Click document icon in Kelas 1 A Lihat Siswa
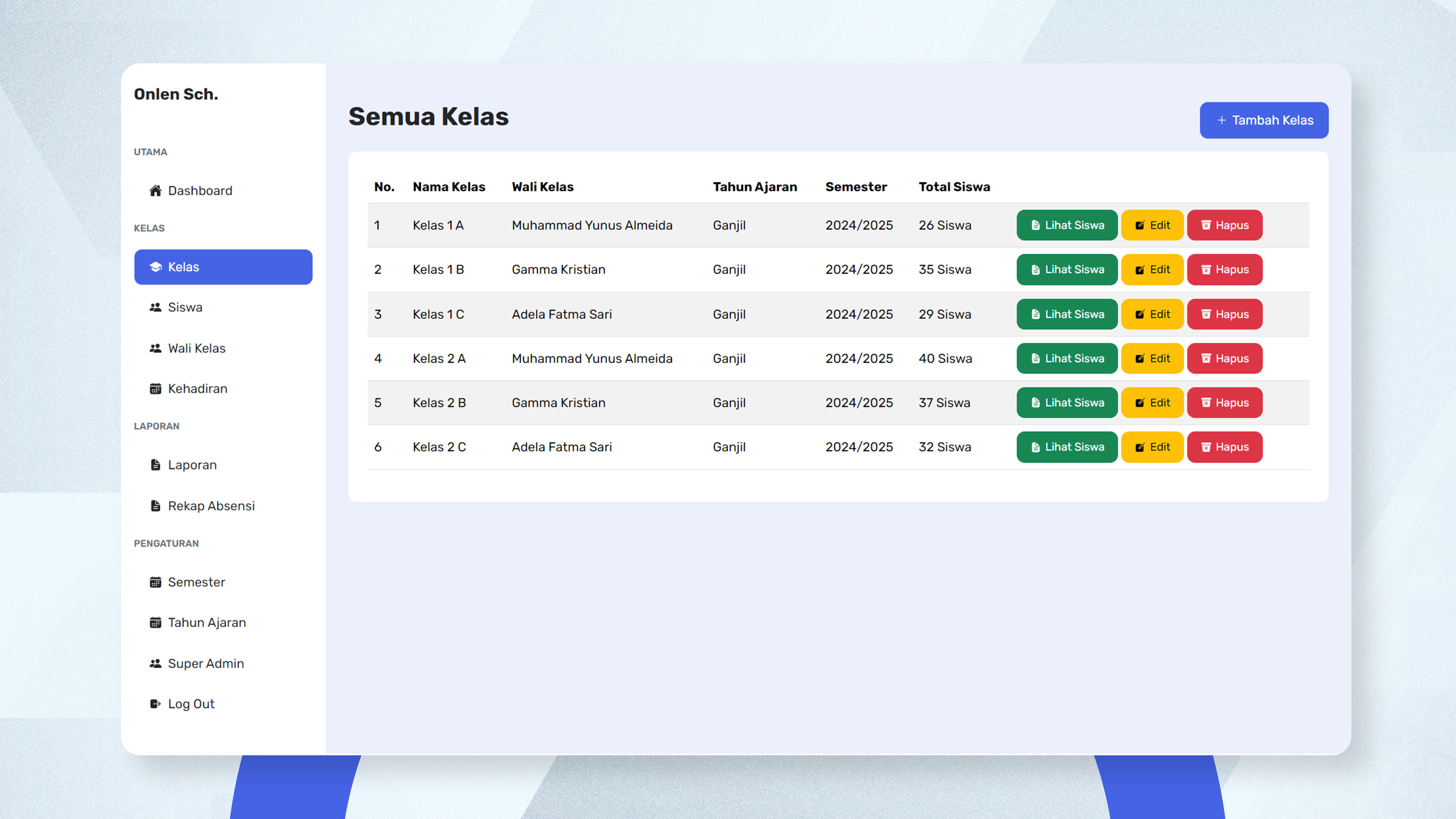 1036,226
